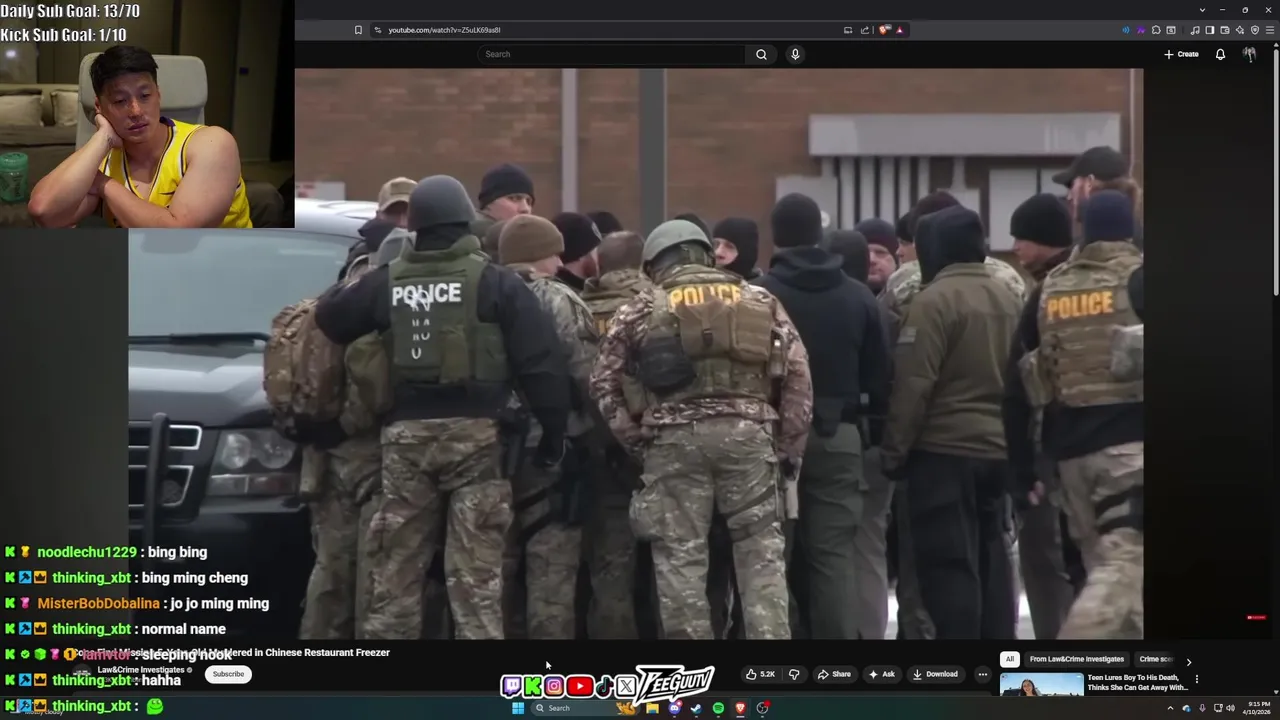Open the browser hamburger main menu
1280x720 pixels.
coord(1269,30)
